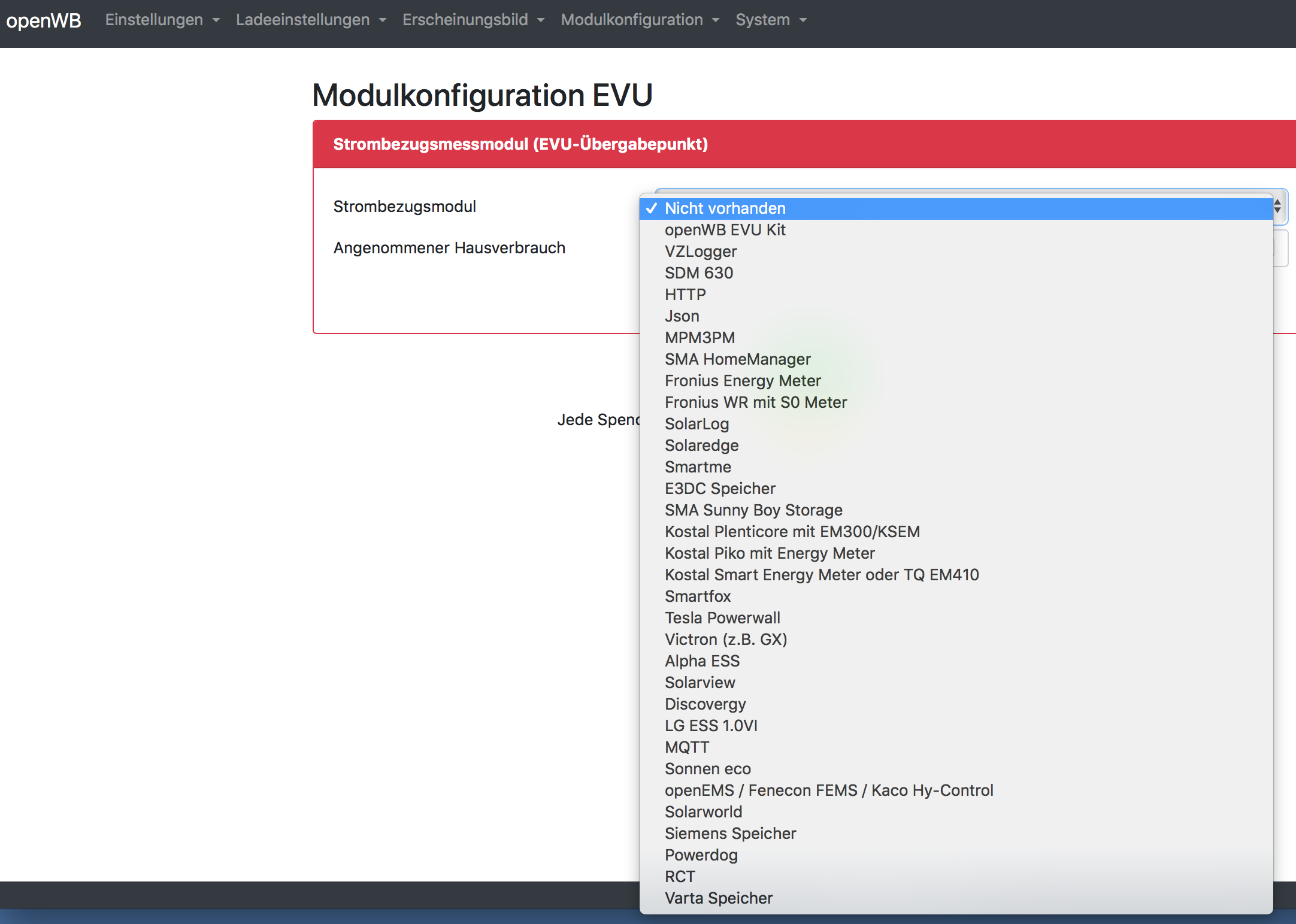Pick Victron (z.B. GX) entry

726,640
